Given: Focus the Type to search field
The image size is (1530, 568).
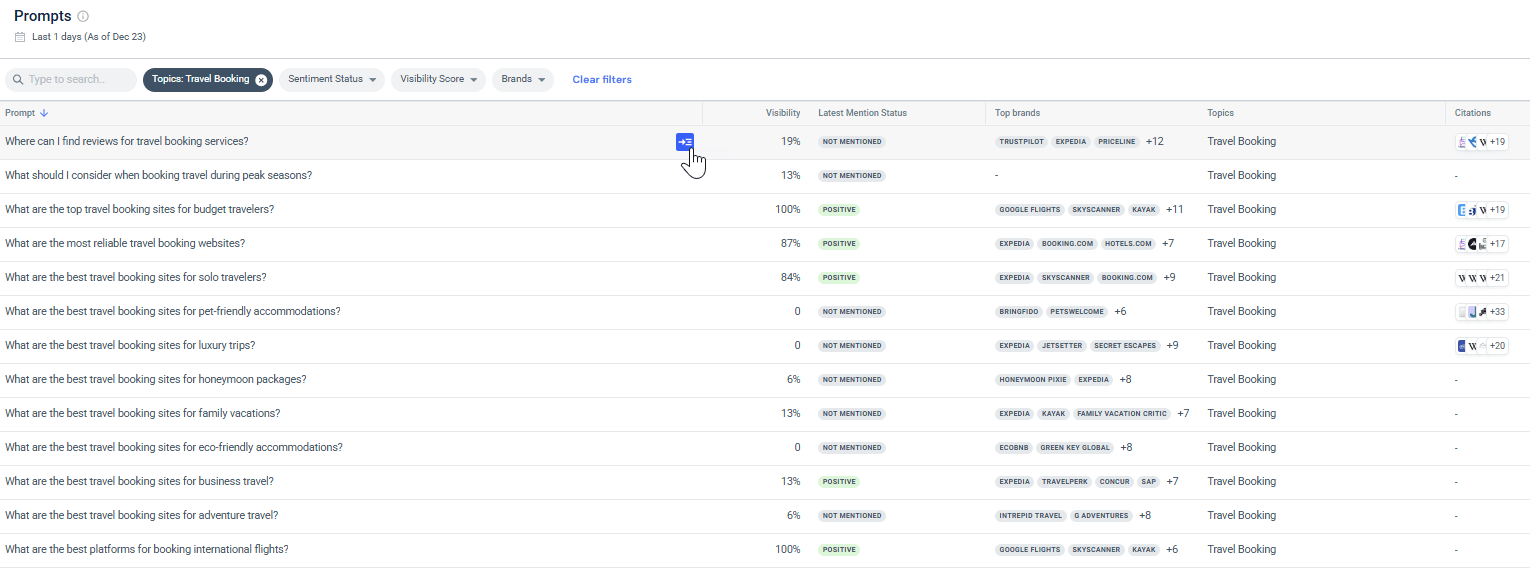Looking at the screenshot, I should point(78,80).
